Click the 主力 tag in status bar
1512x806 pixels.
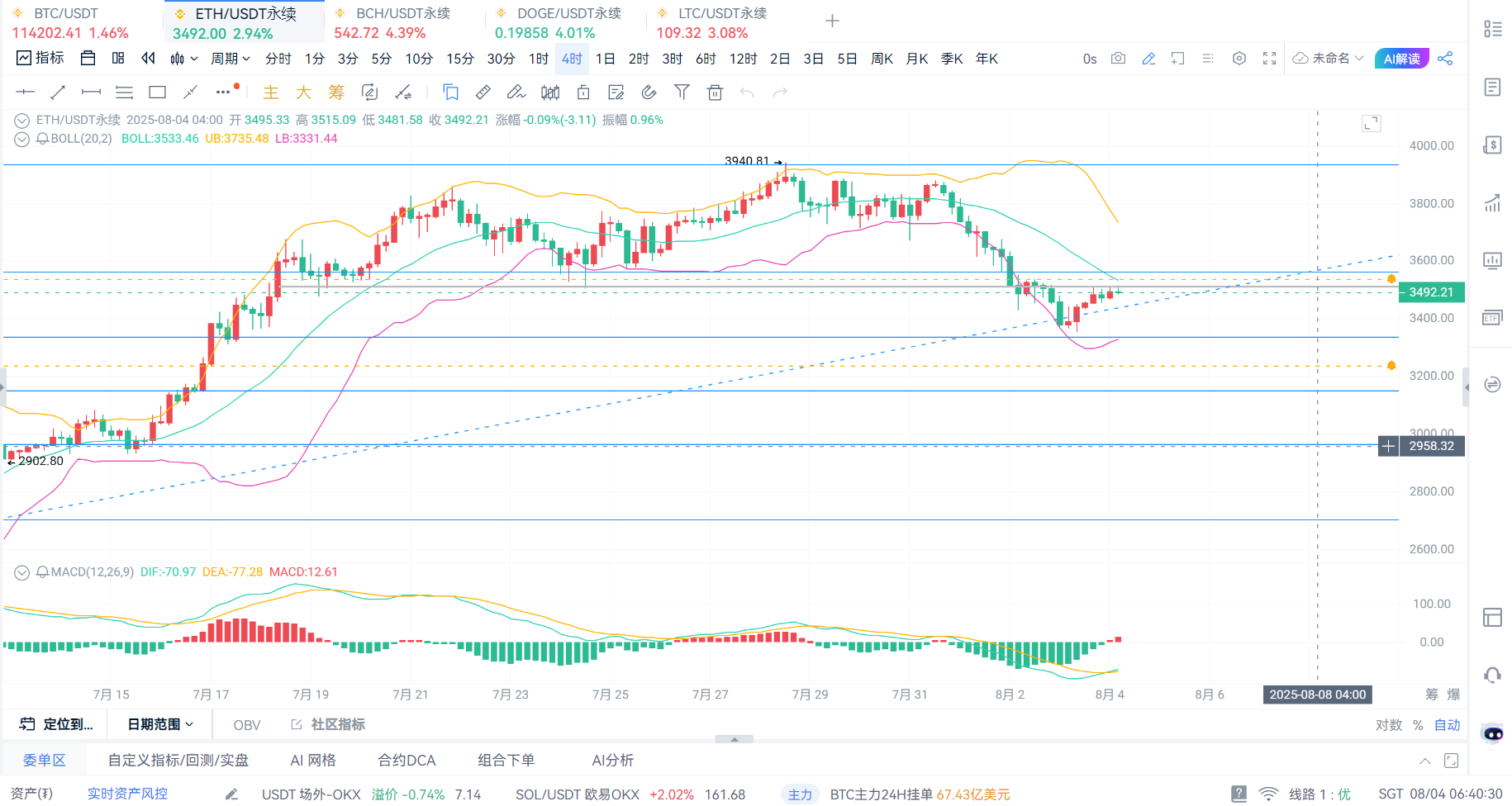[x=800, y=794]
